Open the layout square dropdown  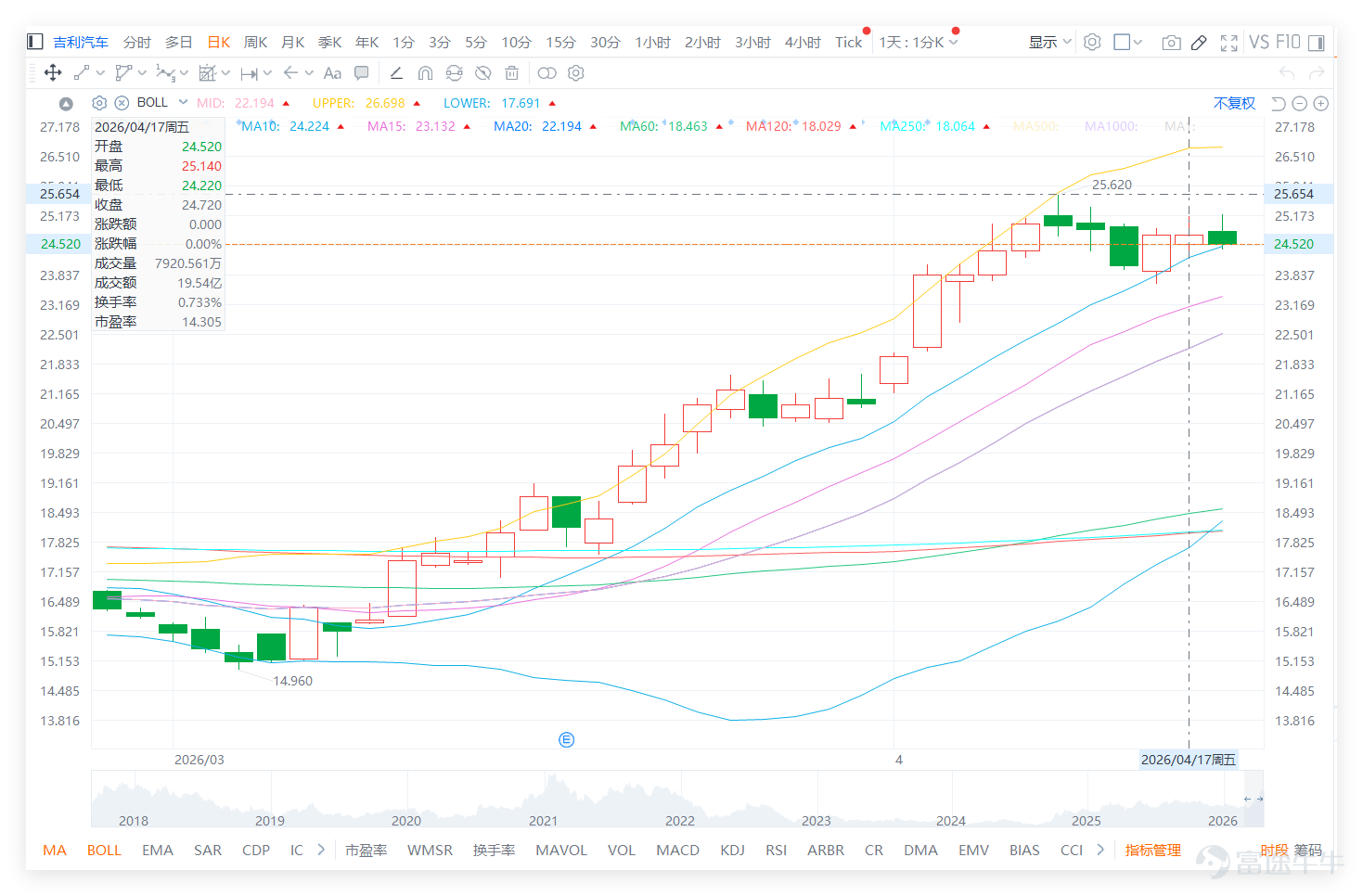[x=1128, y=42]
